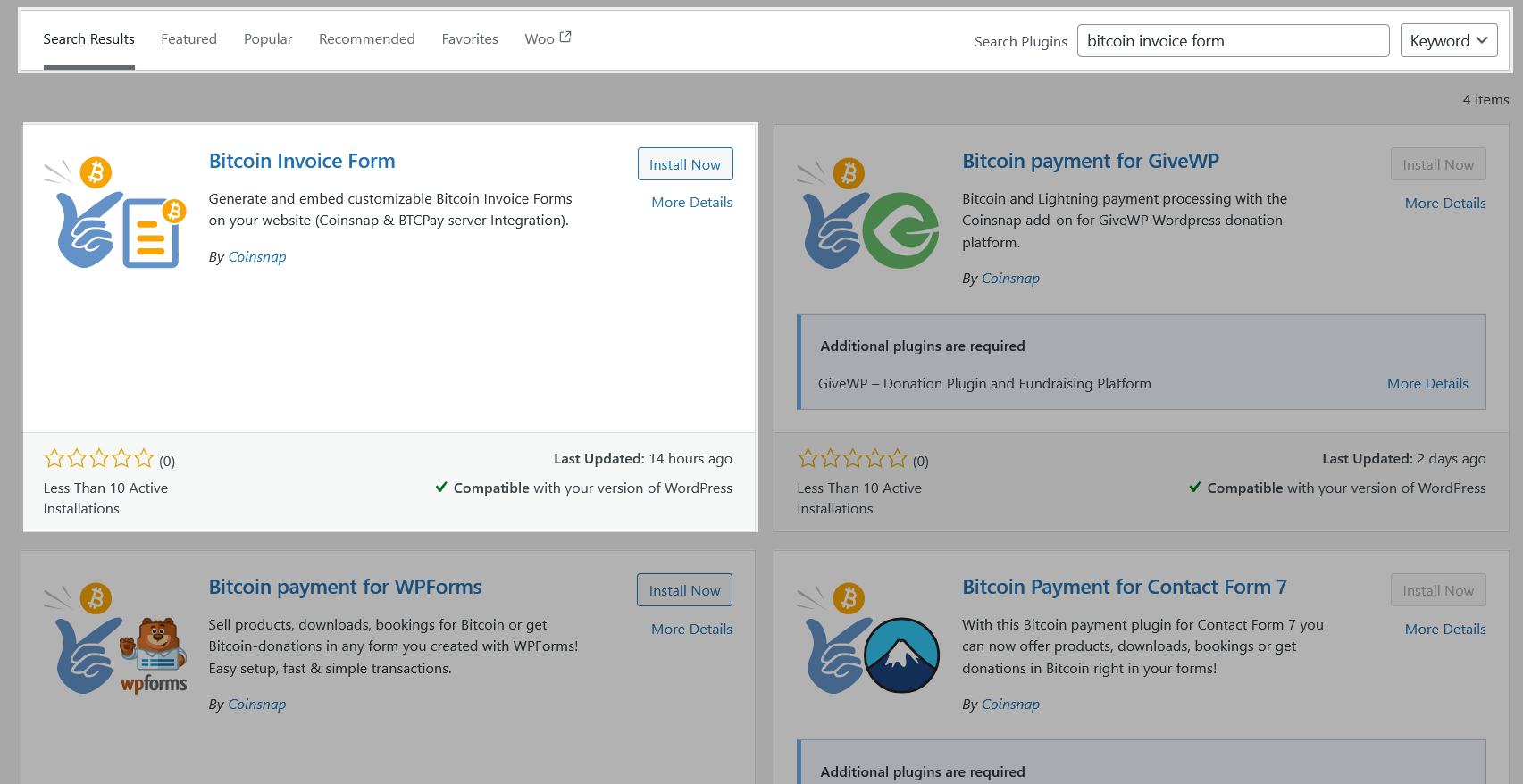
Task: Open the Keyword search type dropdown
Action: (1449, 40)
